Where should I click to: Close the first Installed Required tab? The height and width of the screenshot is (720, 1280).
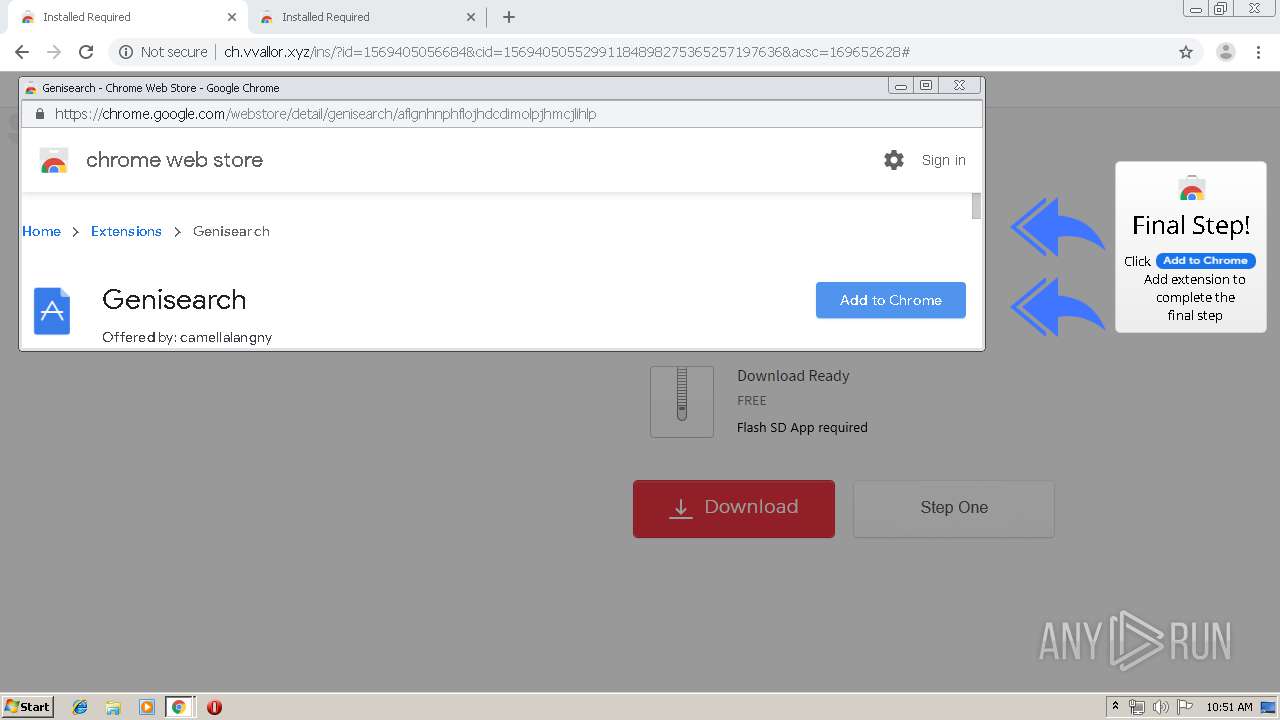tap(231, 17)
